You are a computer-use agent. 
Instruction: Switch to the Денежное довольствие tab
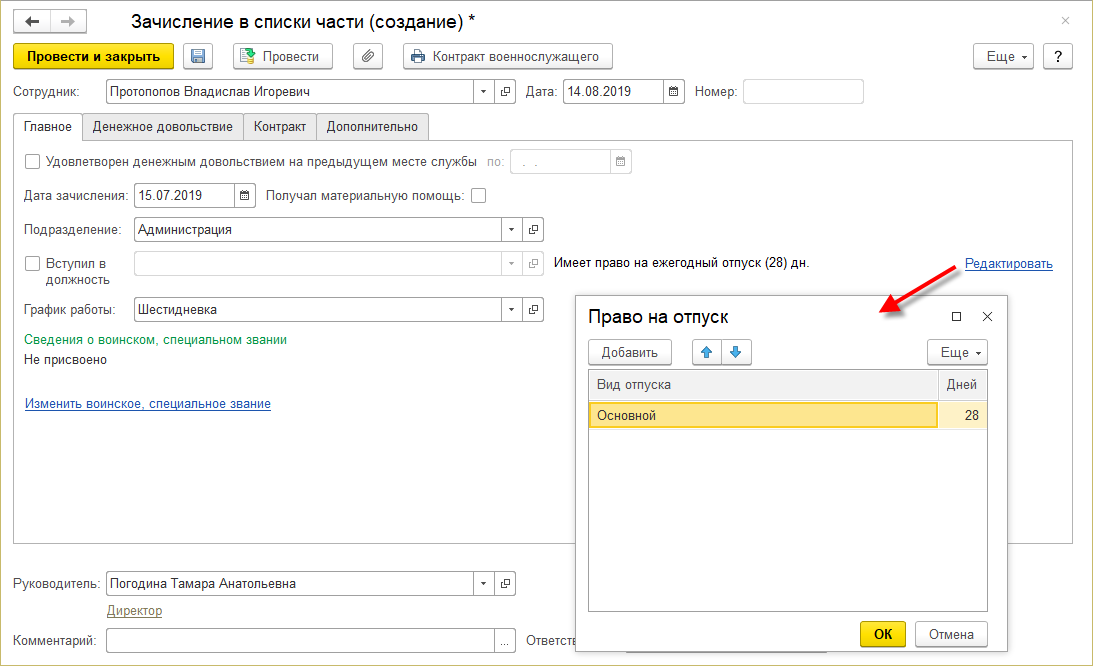point(162,127)
